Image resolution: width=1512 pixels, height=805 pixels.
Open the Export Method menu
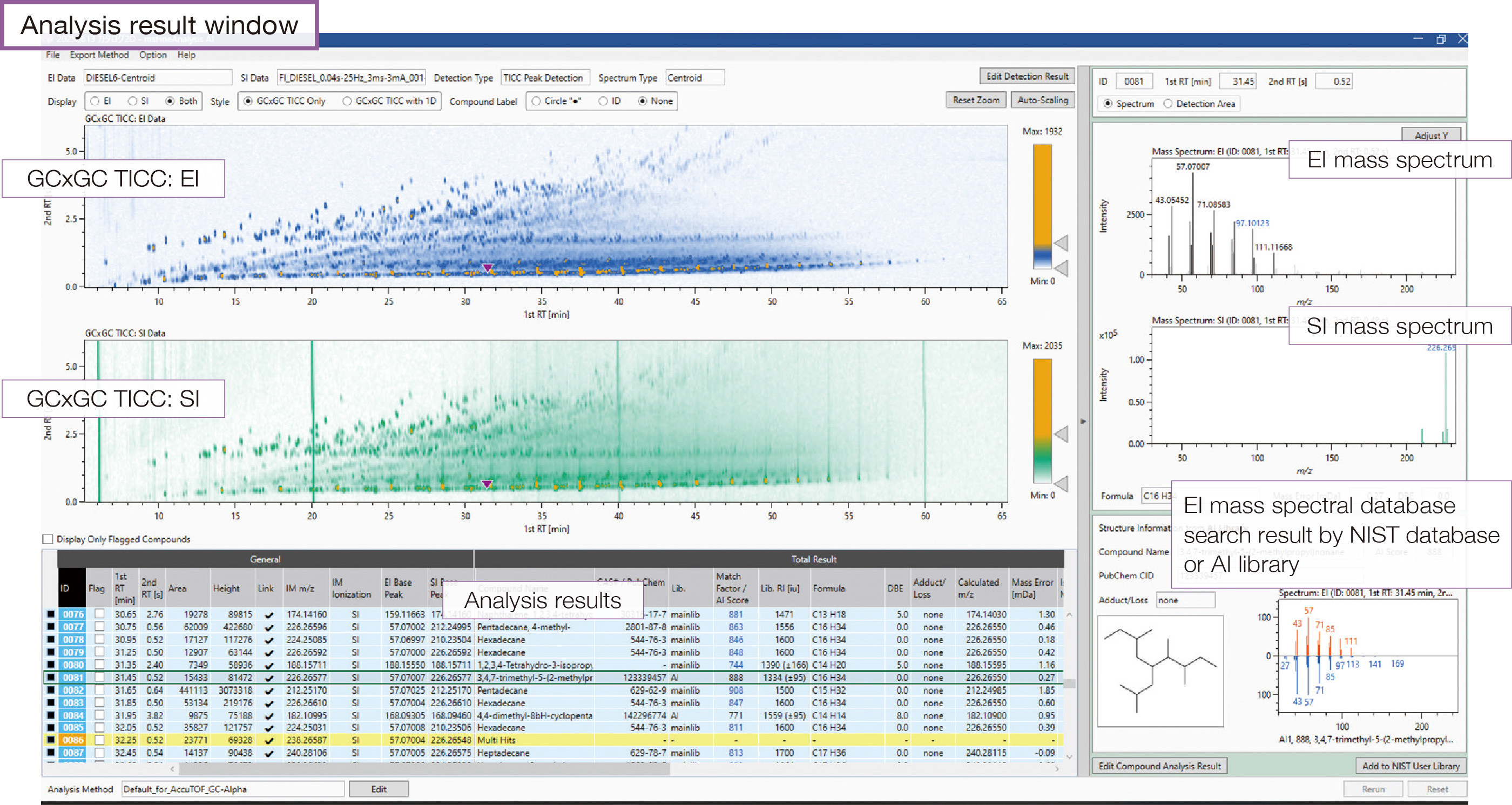click(99, 55)
